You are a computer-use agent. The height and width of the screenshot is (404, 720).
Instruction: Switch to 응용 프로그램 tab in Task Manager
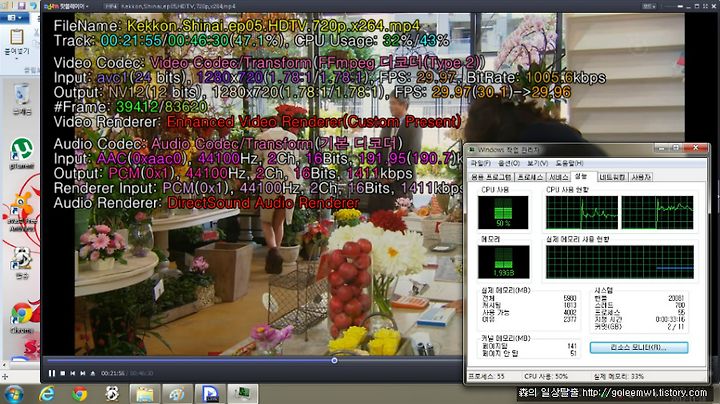pos(491,177)
